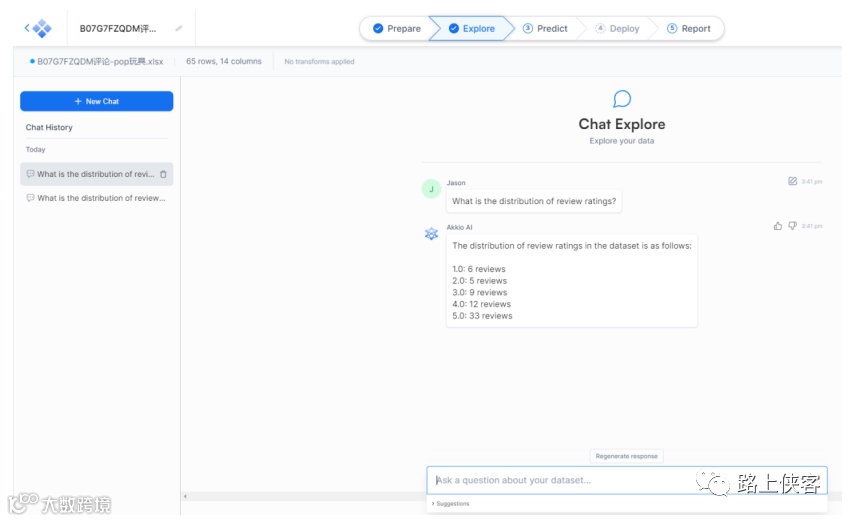This screenshot has width=848, height=521.
Task: Click the '4.0: 12 reviews' line
Action: click(x=481, y=304)
